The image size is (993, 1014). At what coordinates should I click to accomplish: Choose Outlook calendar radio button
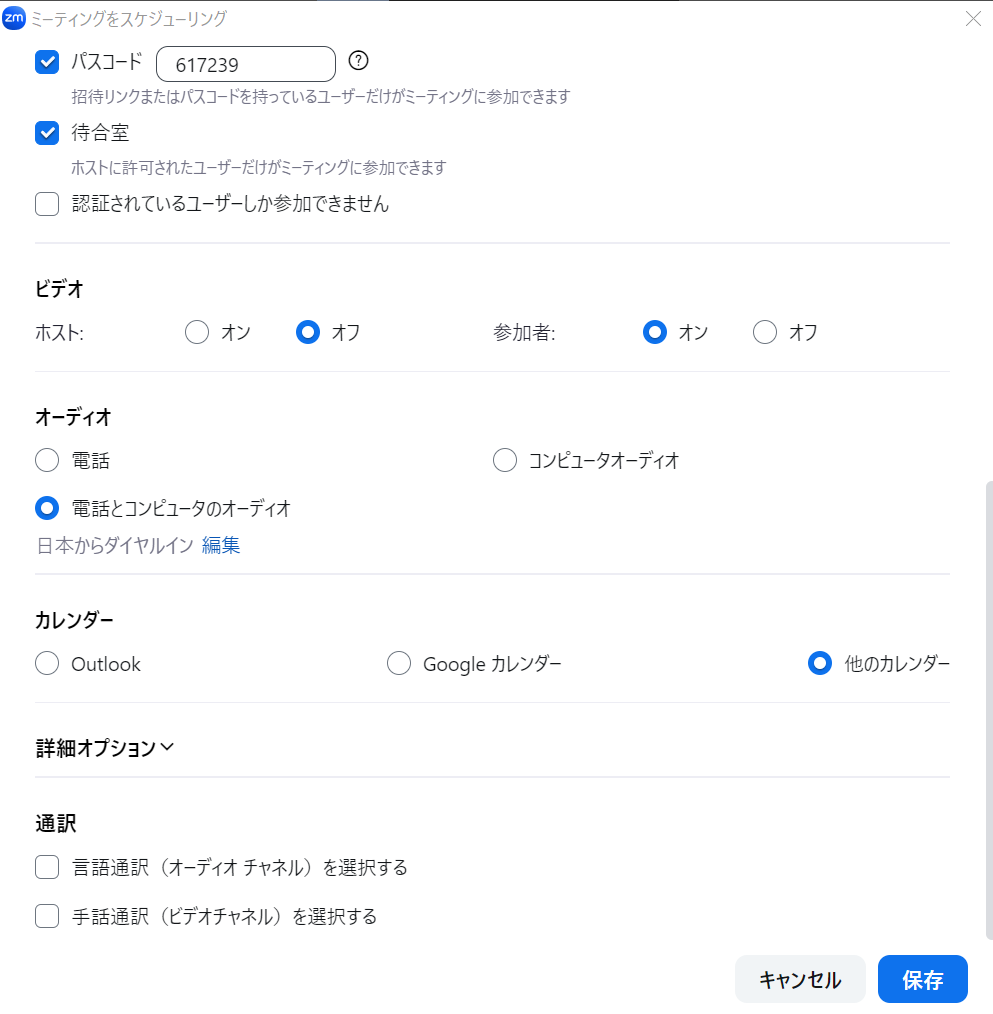tap(47, 663)
